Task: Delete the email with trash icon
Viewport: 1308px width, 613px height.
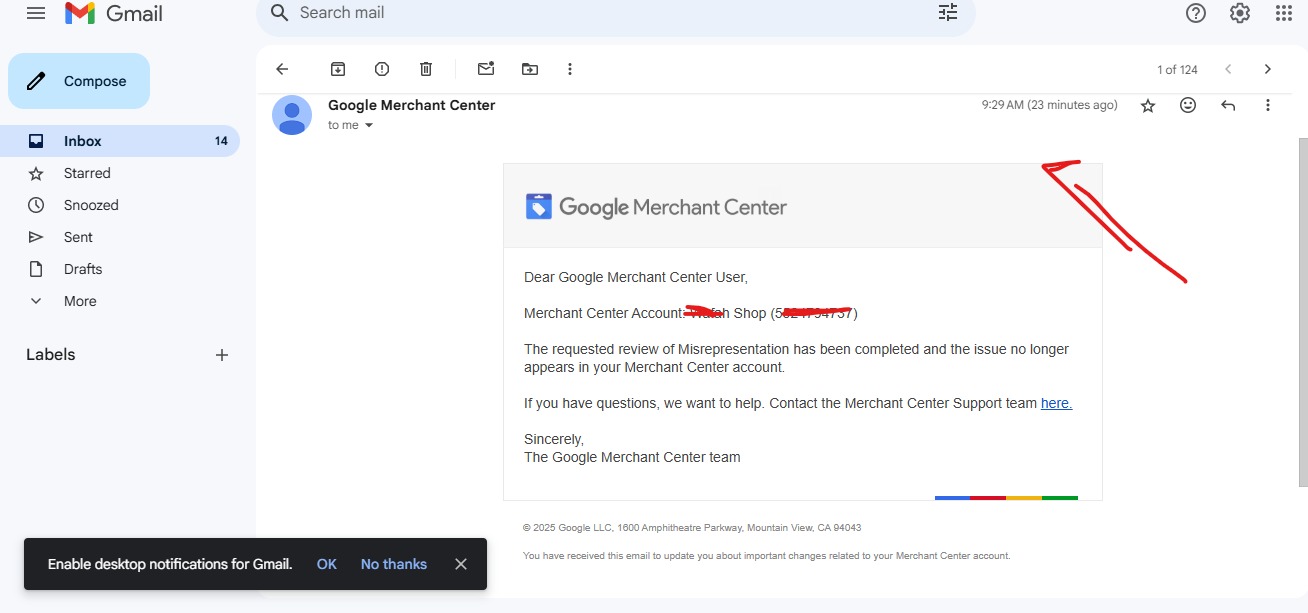Action: [x=426, y=69]
